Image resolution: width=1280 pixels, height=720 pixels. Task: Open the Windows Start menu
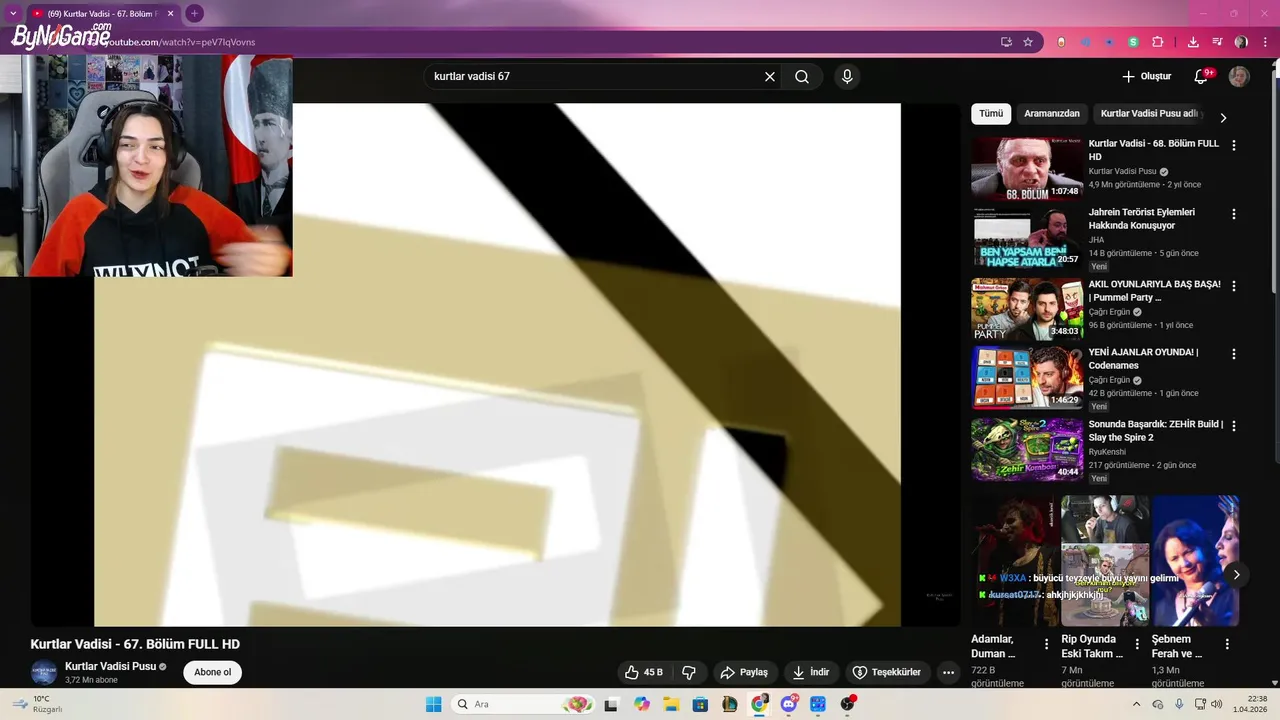433,704
